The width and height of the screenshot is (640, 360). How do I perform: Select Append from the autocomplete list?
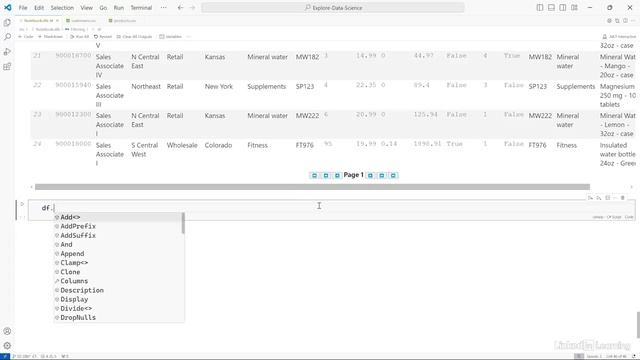coord(118,253)
